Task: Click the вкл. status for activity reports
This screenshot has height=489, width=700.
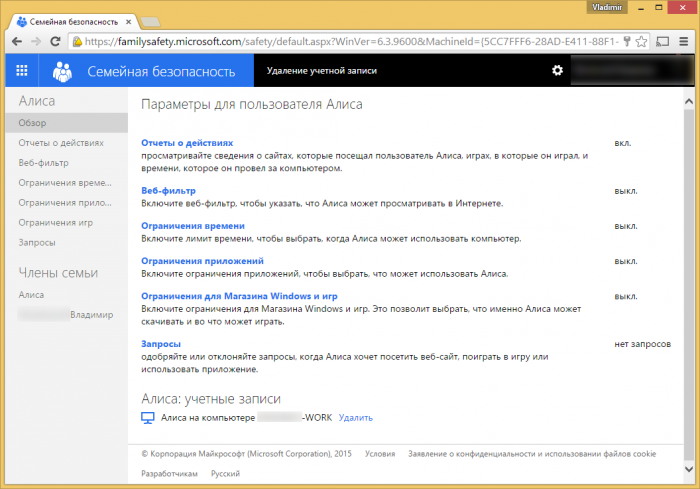Action: coord(622,143)
